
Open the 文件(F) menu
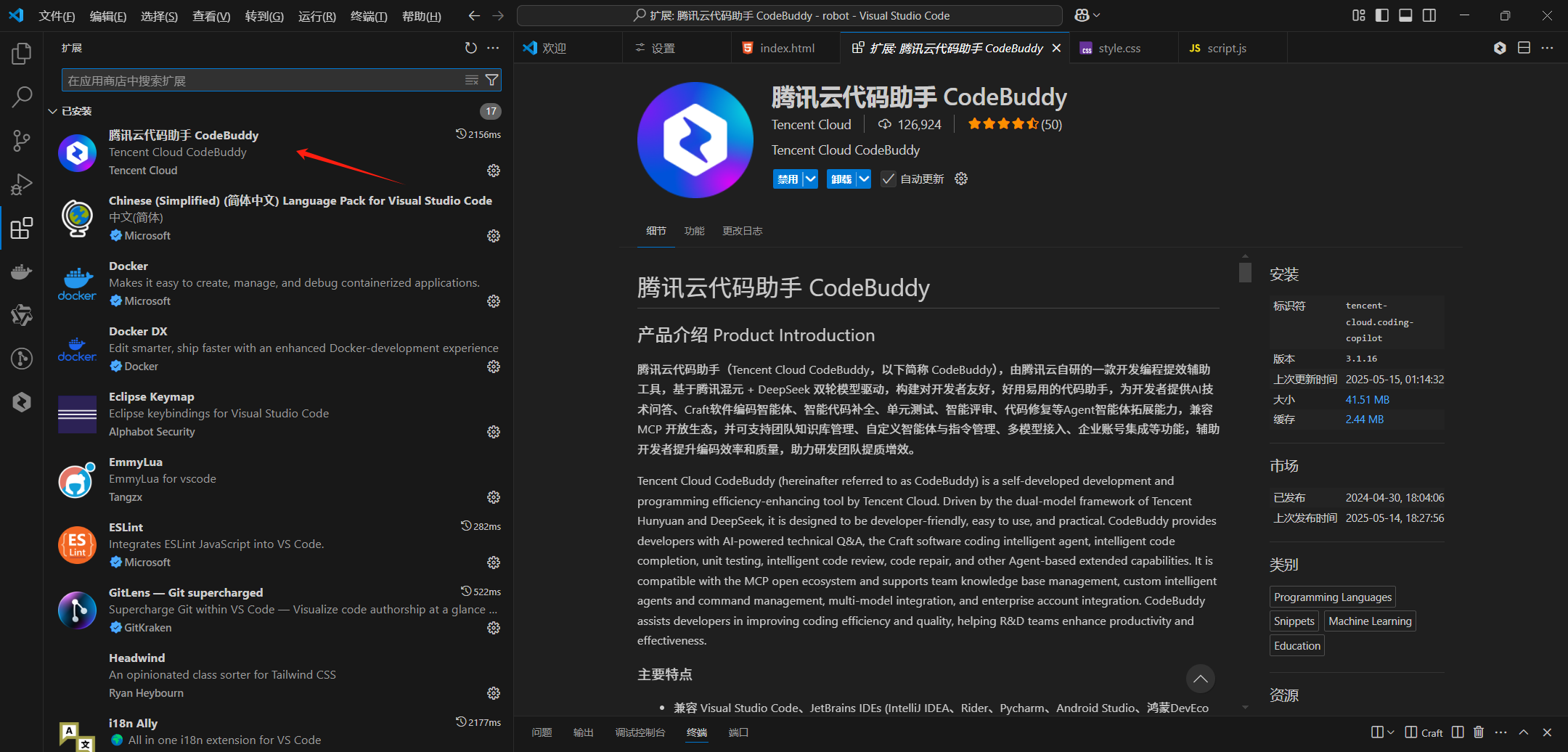point(57,16)
